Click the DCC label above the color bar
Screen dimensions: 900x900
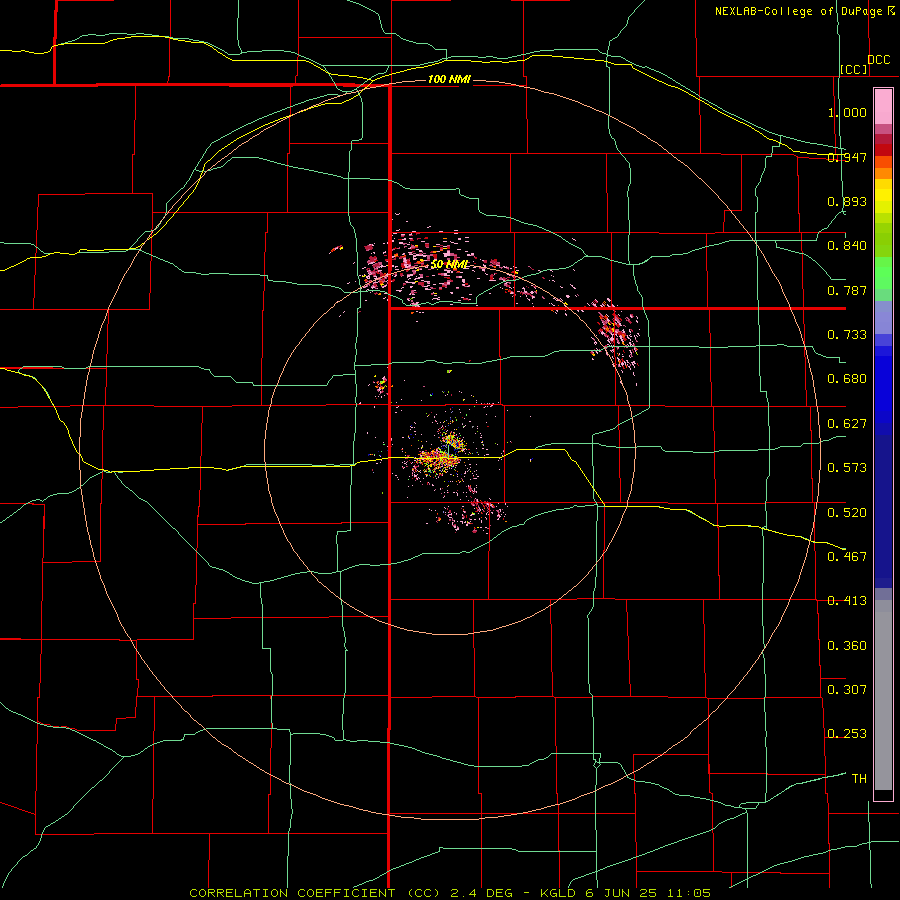[x=879, y=60]
